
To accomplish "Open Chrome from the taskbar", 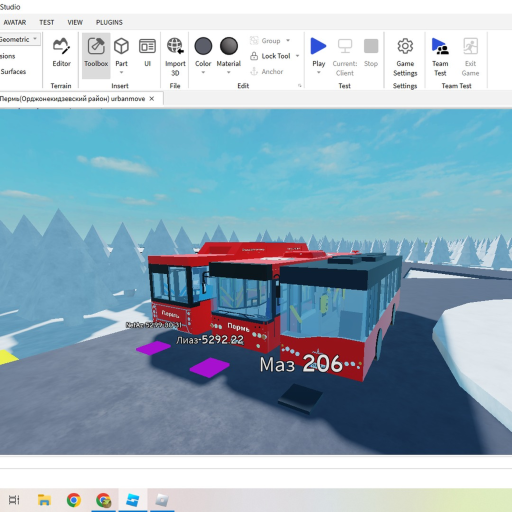I will [x=74, y=500].
